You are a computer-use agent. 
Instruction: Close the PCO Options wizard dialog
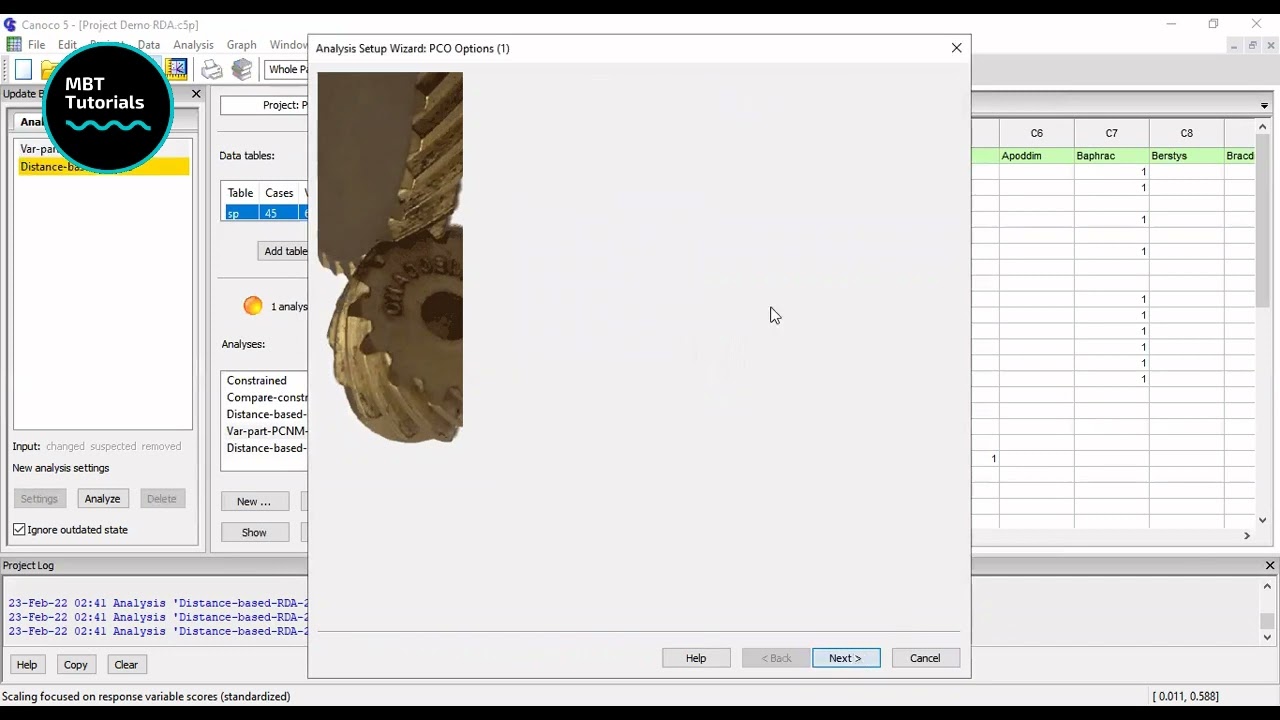[957, 48]
